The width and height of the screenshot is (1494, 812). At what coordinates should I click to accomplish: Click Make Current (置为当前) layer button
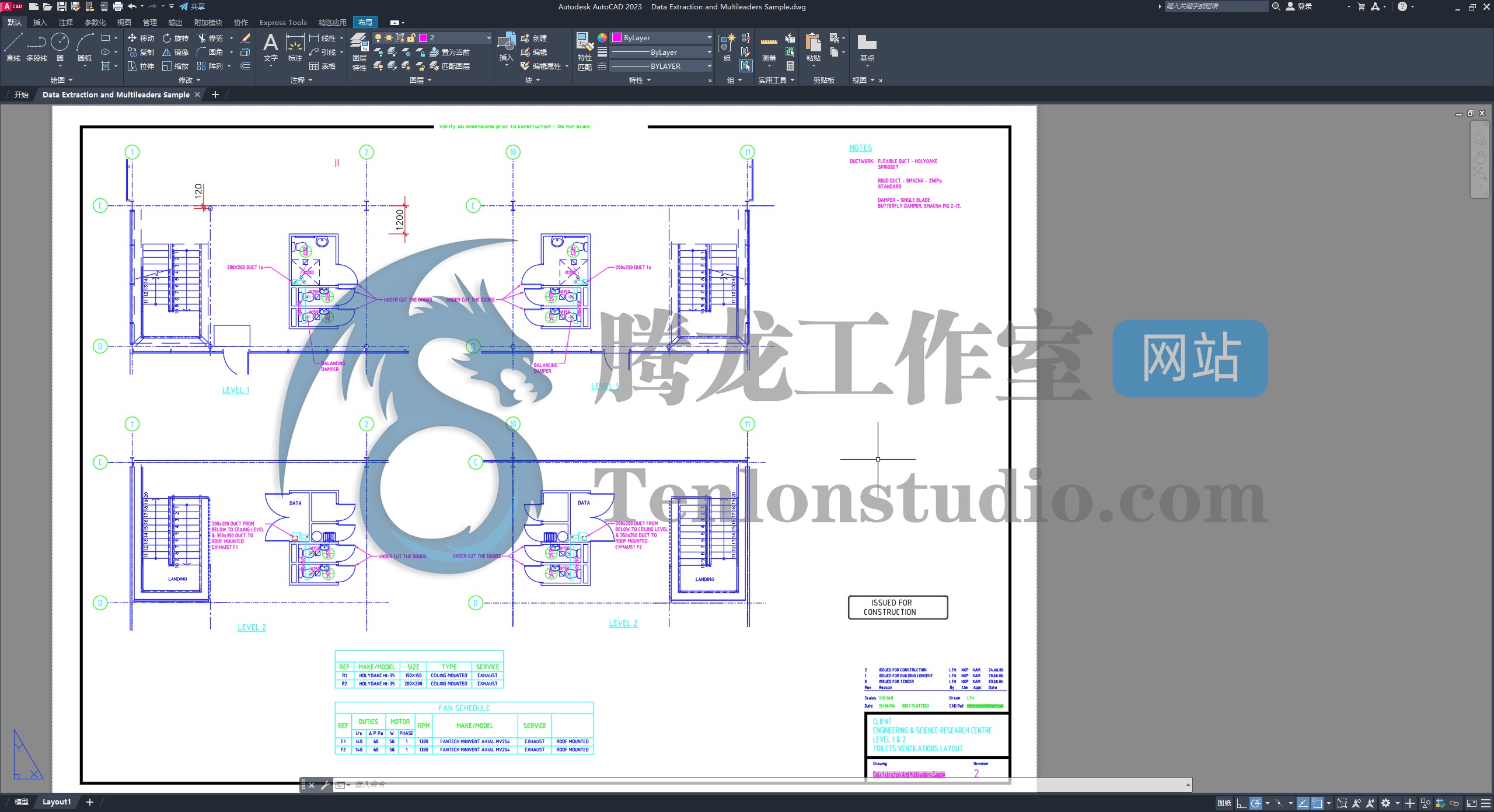point(450,52)
